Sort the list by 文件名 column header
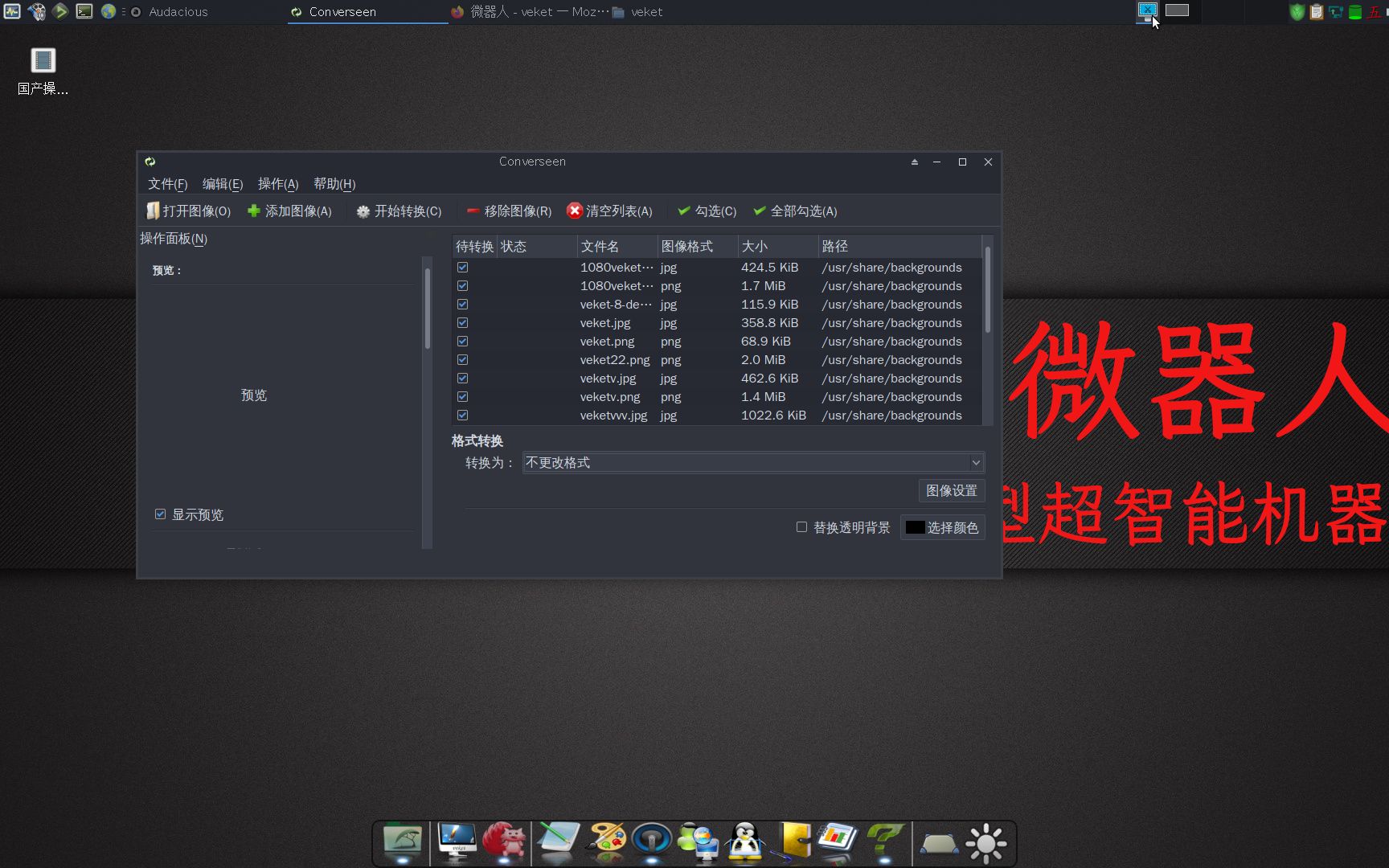1389x868 pixels. tap(617, 246)
